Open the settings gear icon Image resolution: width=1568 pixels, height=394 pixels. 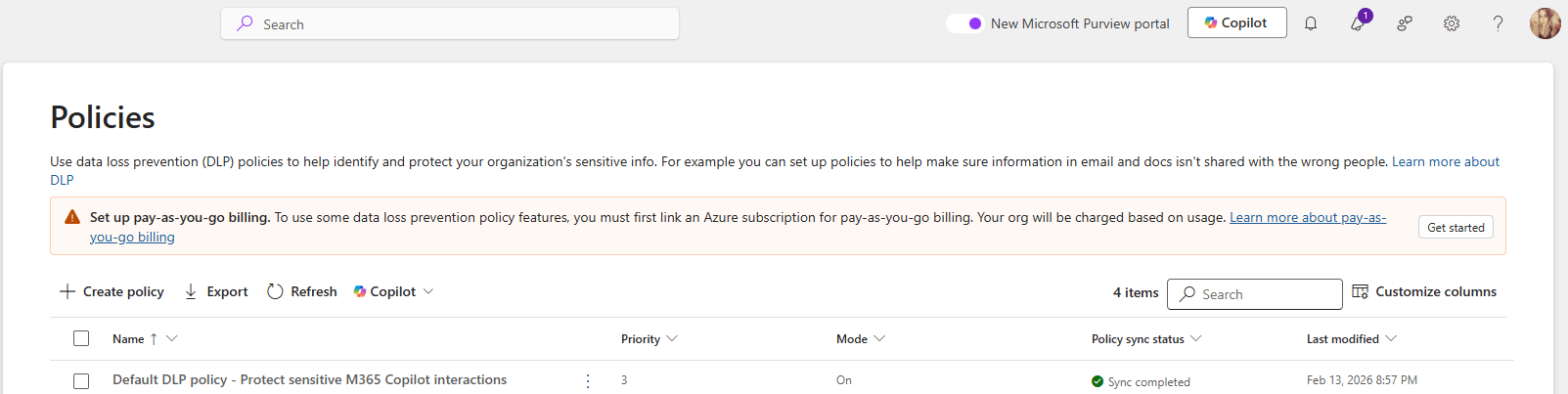[x=1452, y=23]
